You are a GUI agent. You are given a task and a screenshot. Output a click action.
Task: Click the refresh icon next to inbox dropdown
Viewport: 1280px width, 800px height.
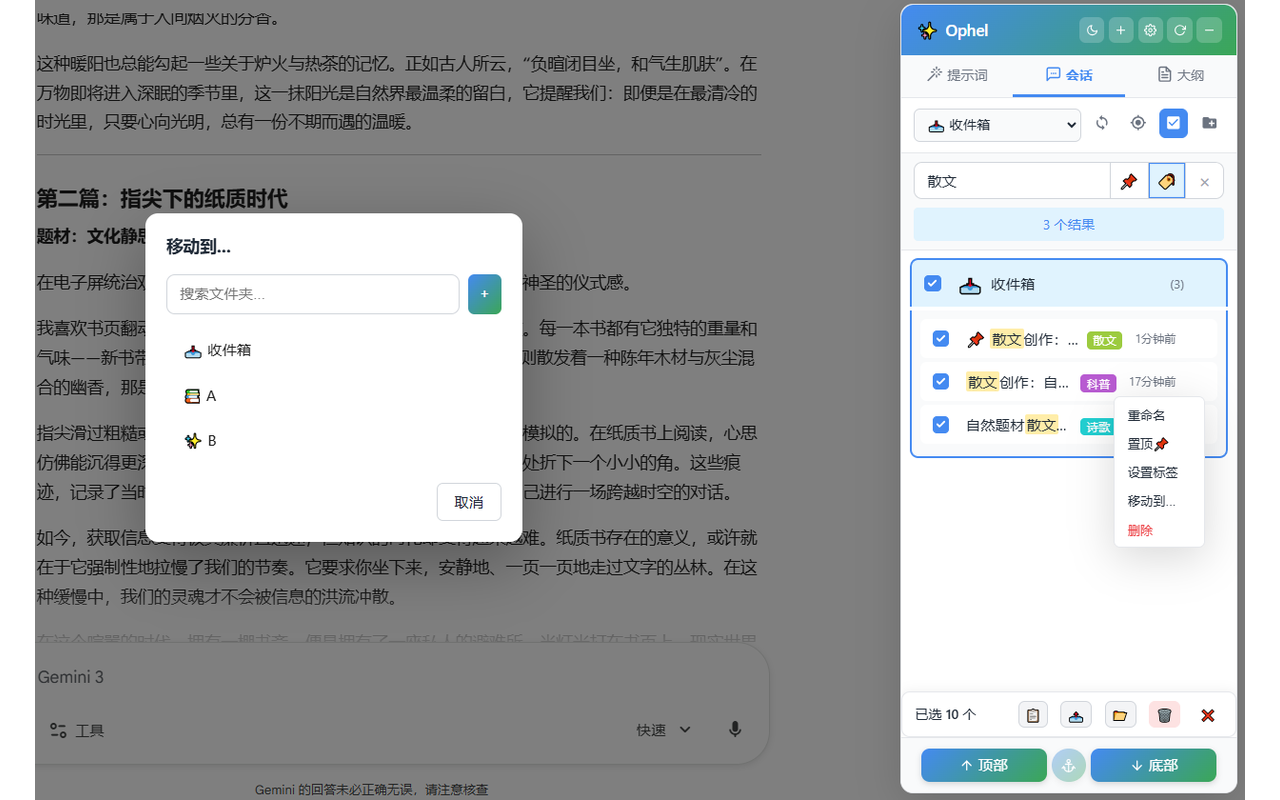(1102, 123)
